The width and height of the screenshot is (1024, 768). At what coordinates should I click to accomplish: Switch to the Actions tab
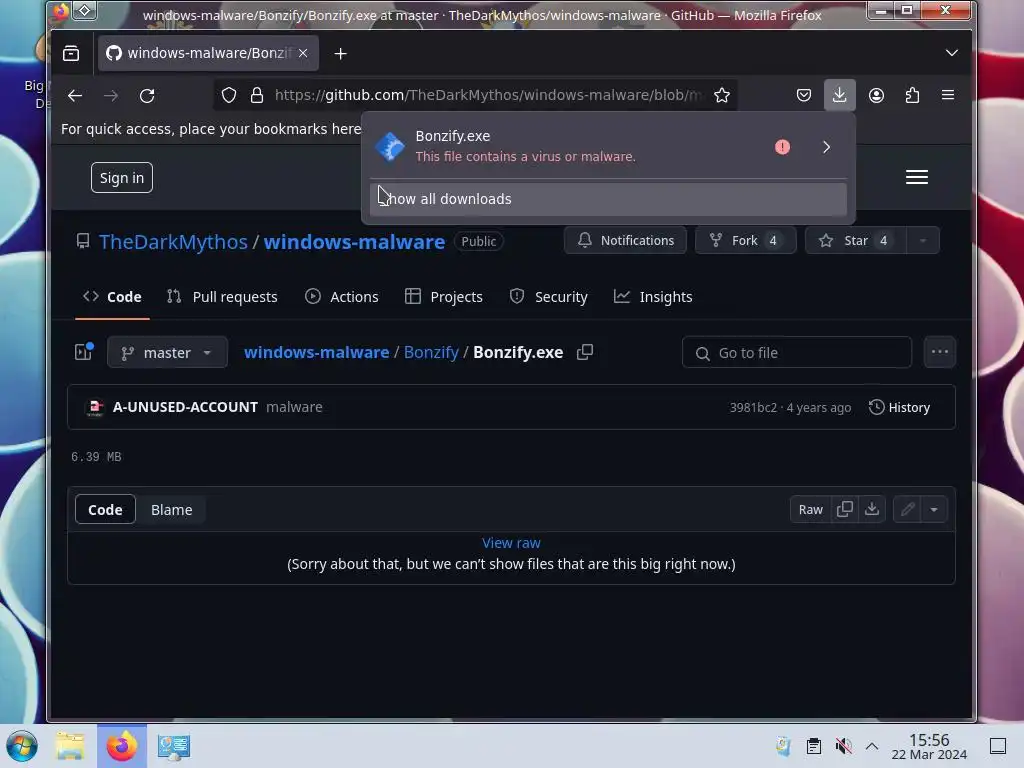342,296
